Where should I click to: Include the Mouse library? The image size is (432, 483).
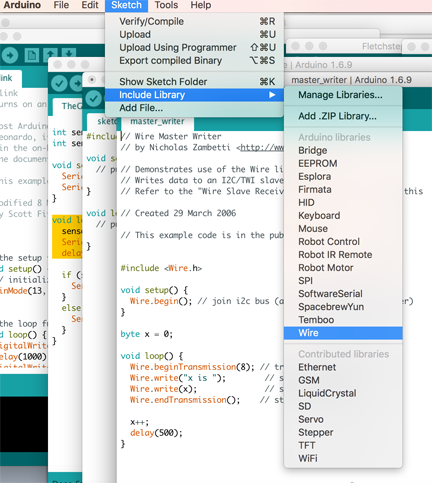pos(343,228)
